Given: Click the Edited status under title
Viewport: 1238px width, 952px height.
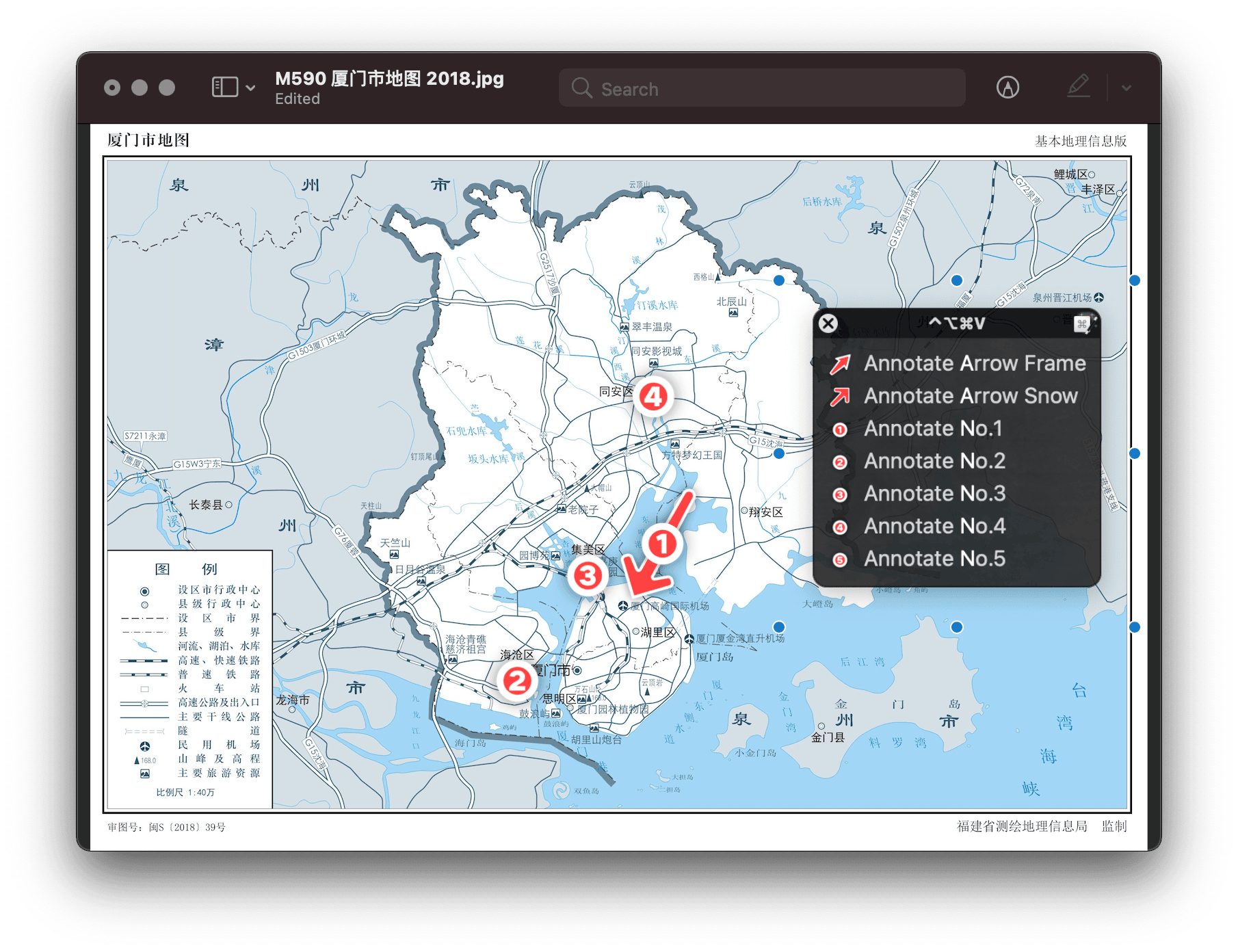Looking at the screenshot, I should pos(298,99).
